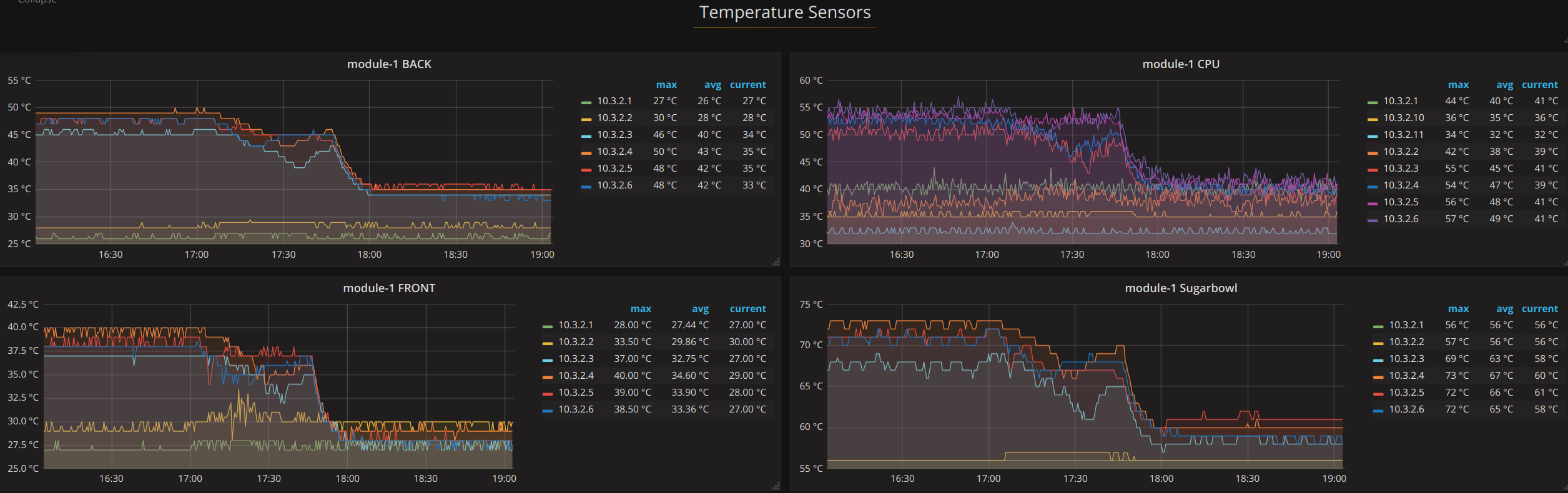This screenshot has height=493, width=1568.
Task: Click the blue swatch for 10.3.2.6 in FRONT legend
Action: click(547, 410)
